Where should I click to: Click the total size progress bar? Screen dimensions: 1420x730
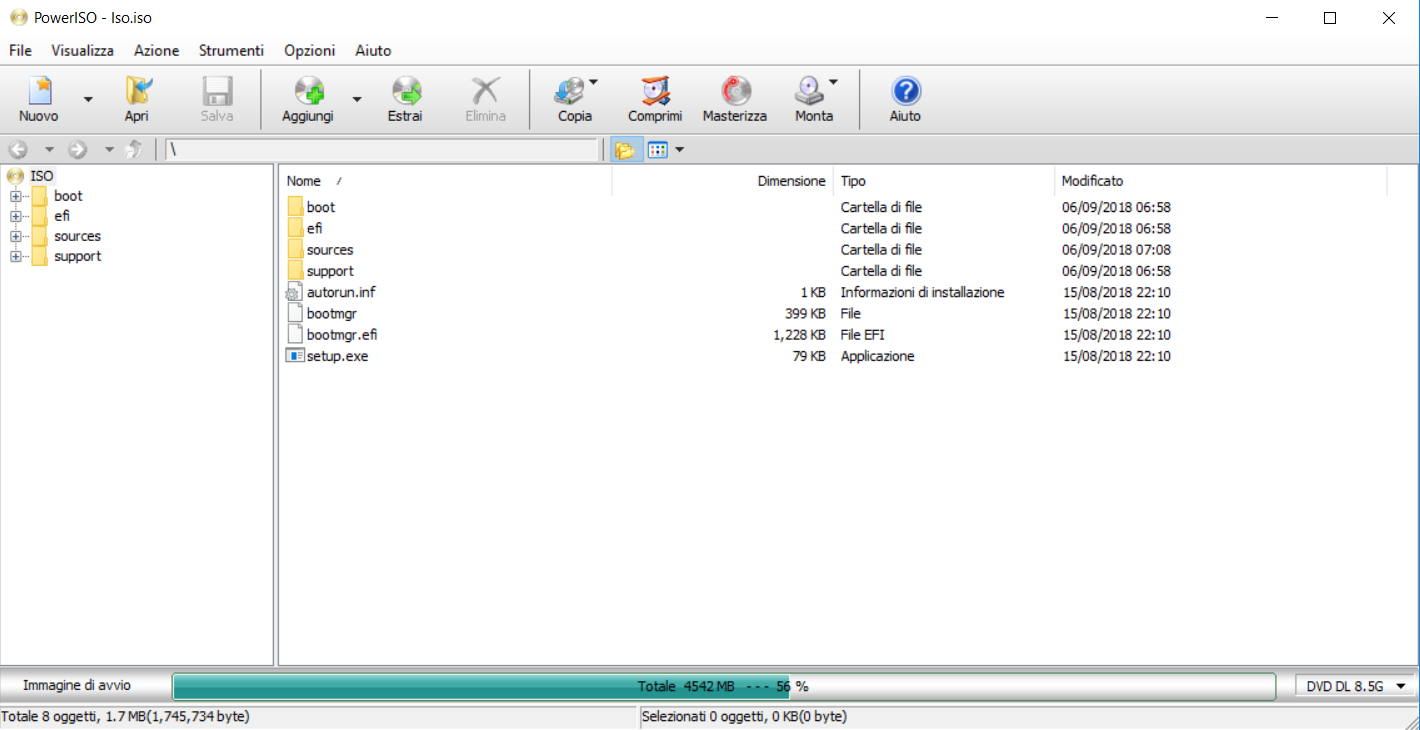tap(724, 687)
